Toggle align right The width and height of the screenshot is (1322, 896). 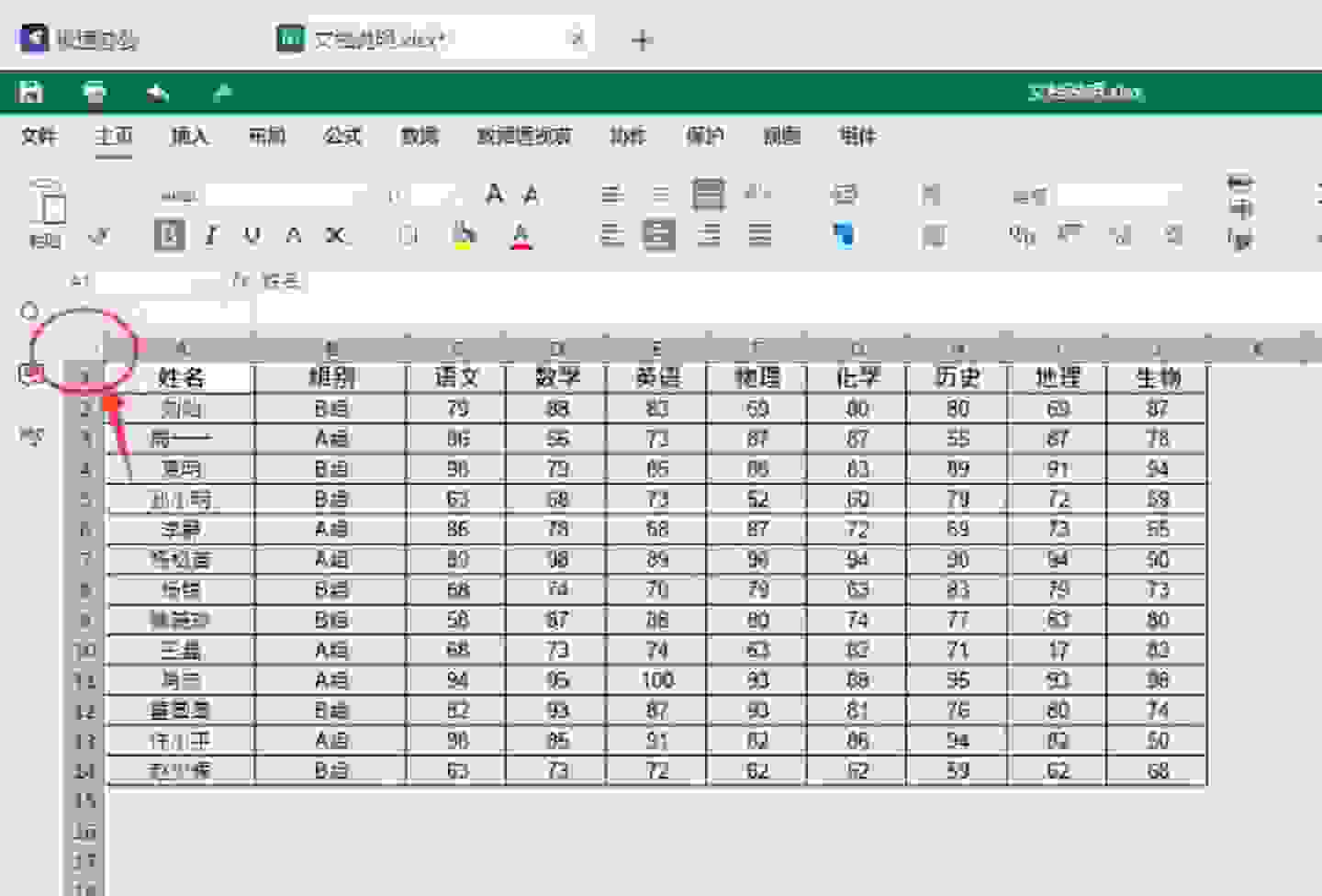709,235
